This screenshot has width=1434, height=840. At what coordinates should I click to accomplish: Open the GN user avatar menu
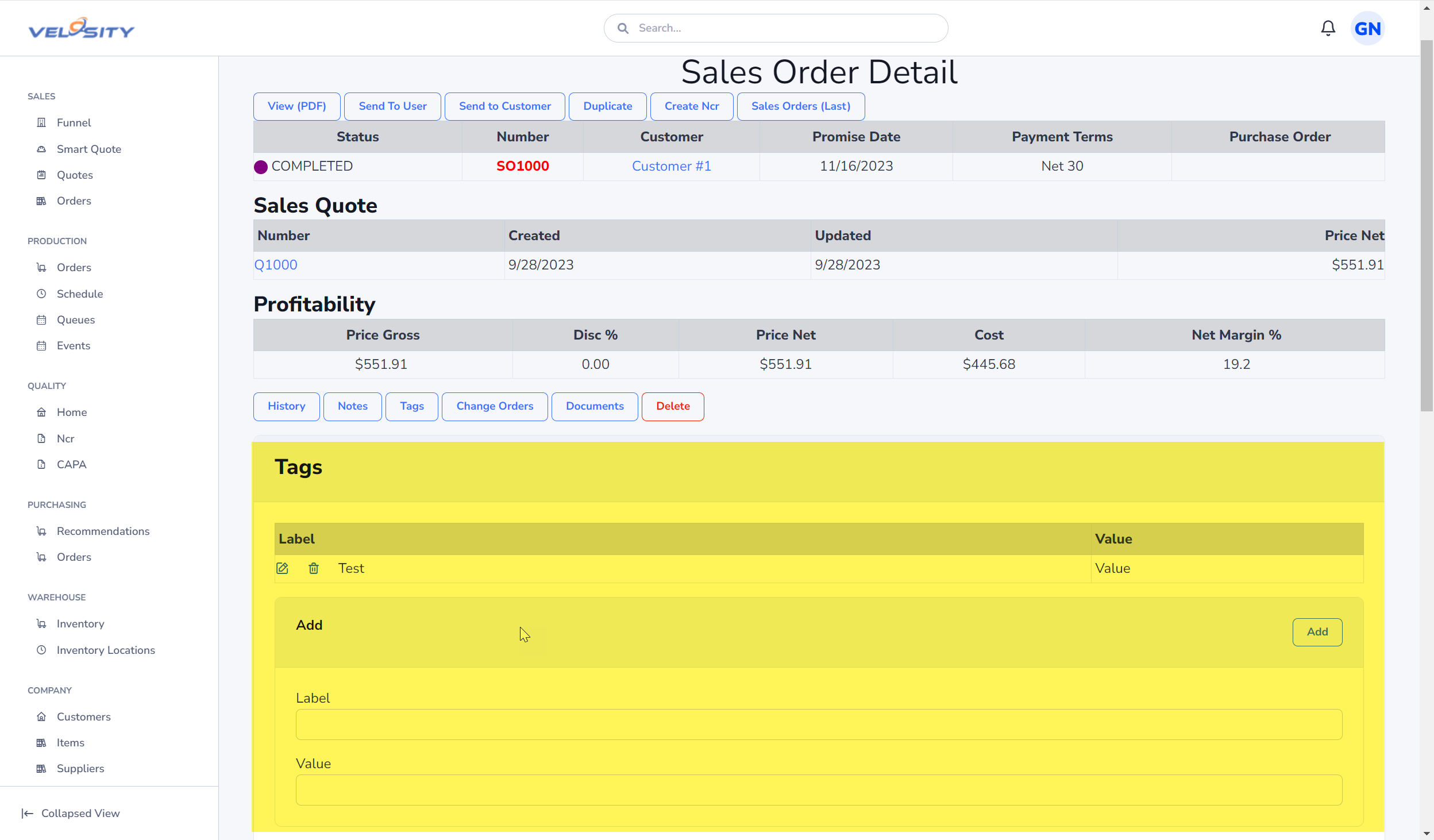click(1367, 28)
